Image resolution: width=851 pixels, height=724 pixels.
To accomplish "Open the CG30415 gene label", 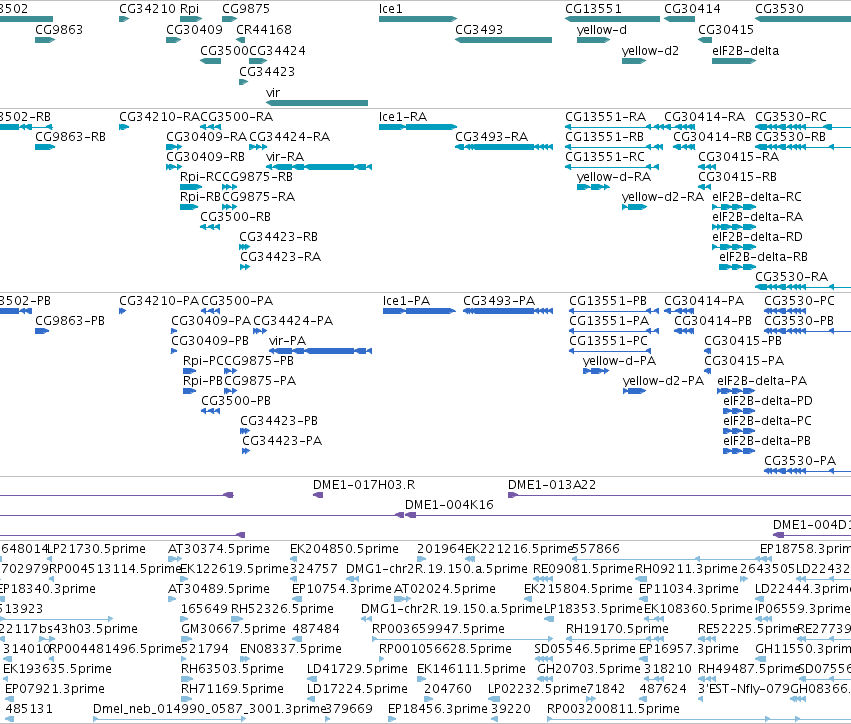I will click(x=726, y=29).
